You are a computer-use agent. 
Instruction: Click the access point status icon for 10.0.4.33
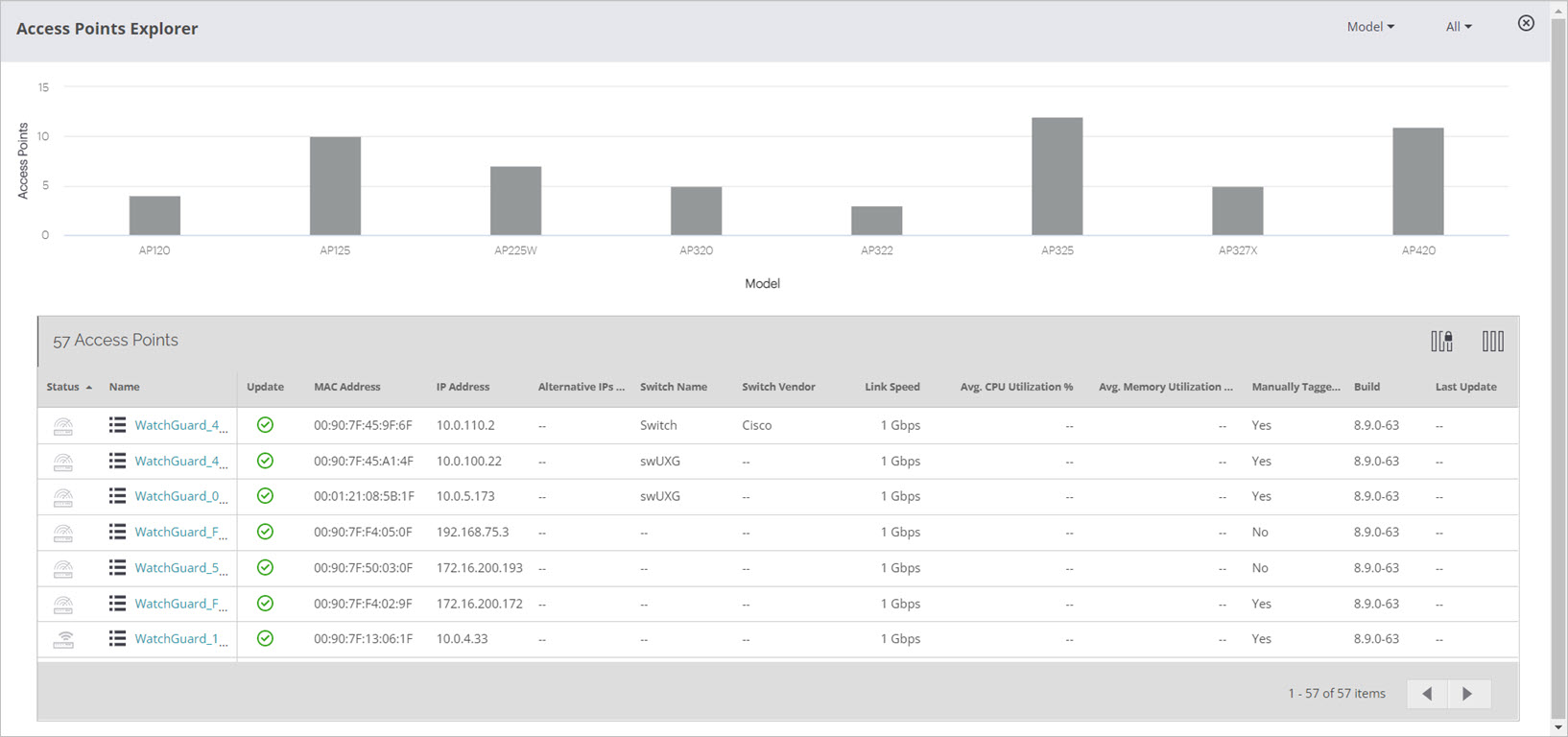(x=63, y=639)
